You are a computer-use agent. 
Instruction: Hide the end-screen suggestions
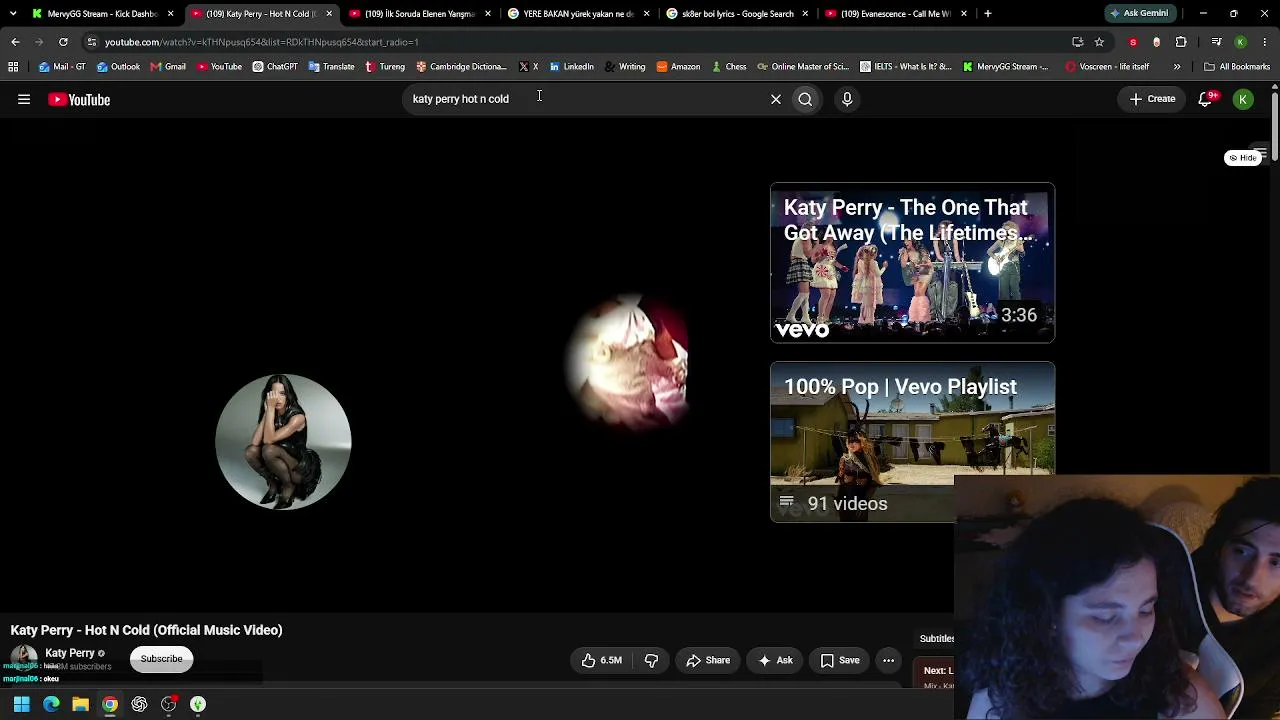[1243, 158]
